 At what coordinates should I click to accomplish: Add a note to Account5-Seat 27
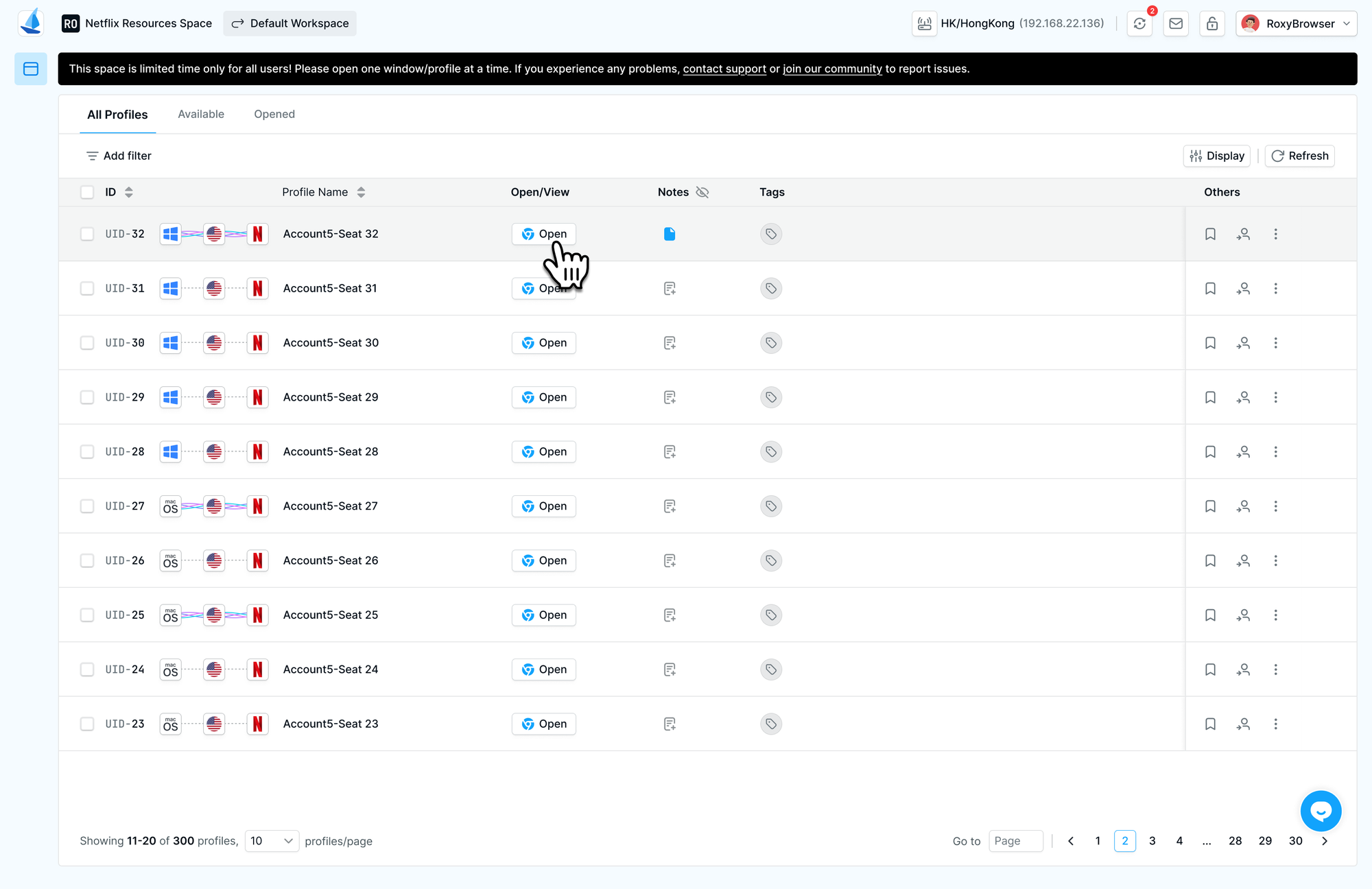click(x=670, y=506)
